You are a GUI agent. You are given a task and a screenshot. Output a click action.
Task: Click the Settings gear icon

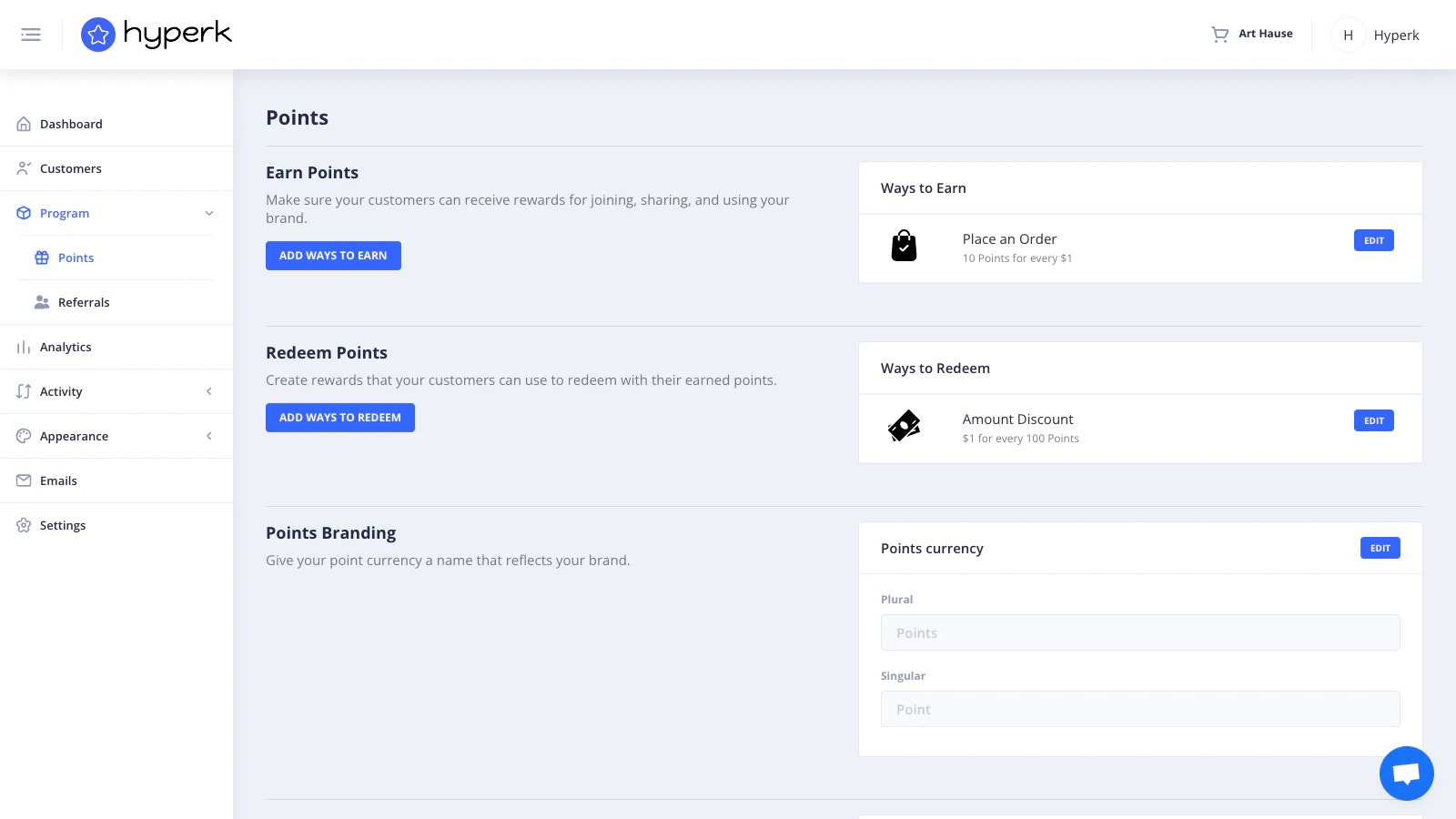(24, 525)
